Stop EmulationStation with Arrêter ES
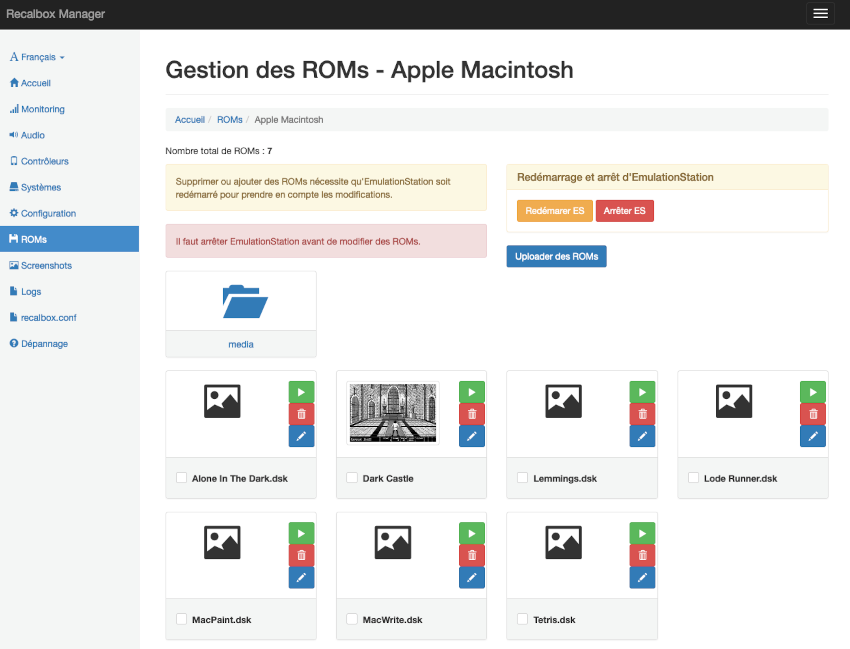Screen dimensions: 850x649 624,211
